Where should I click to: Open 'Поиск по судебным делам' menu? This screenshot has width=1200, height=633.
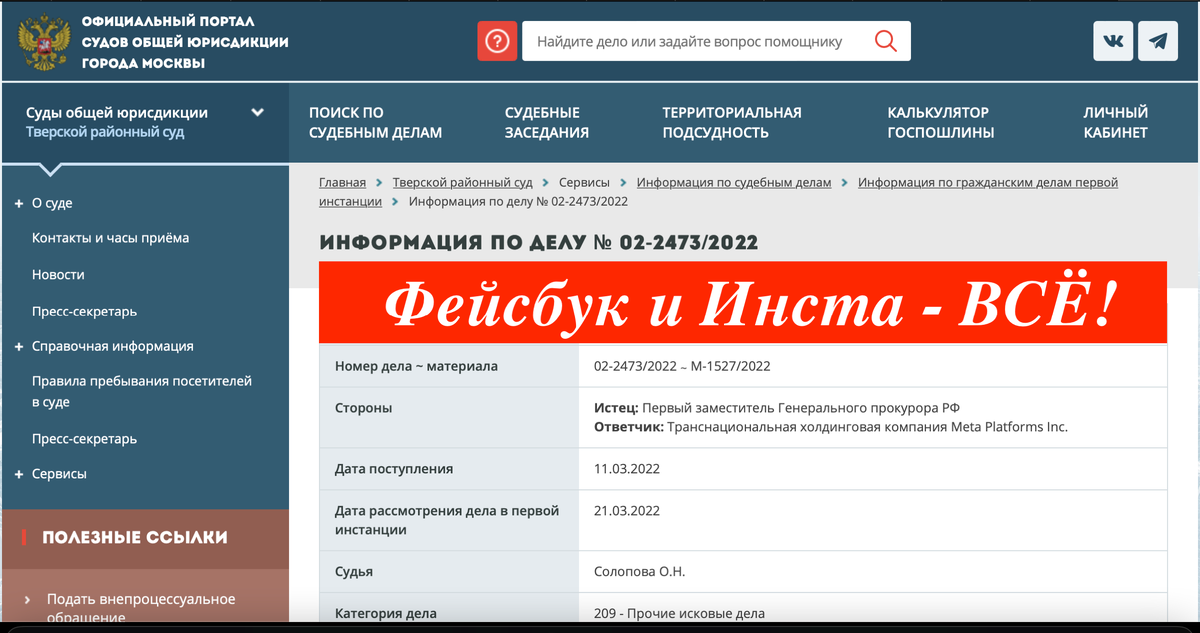pos(375,122)
